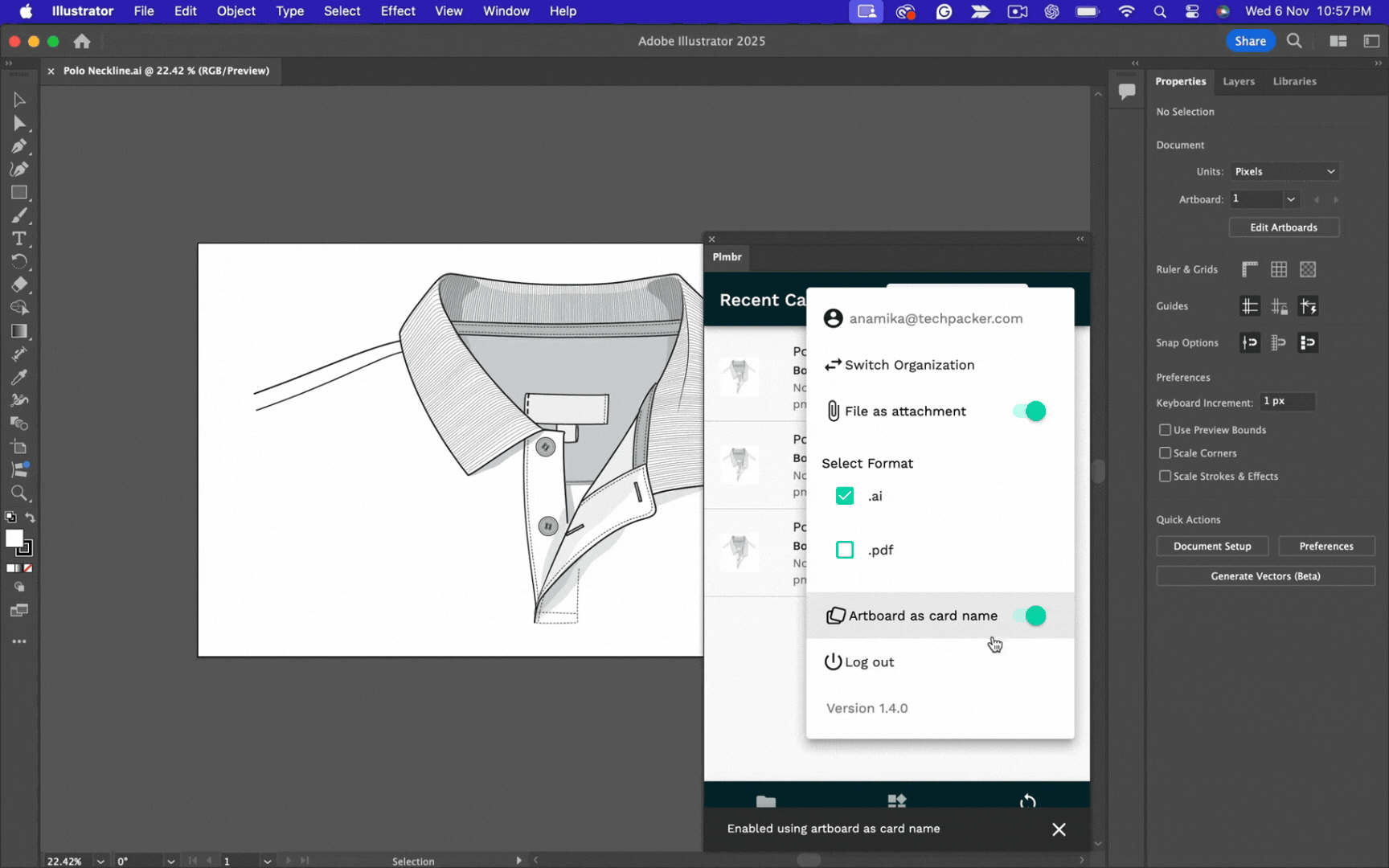Click the Keyboard Increment field
Screen dimensions: 1389x868
[1287, 401]
